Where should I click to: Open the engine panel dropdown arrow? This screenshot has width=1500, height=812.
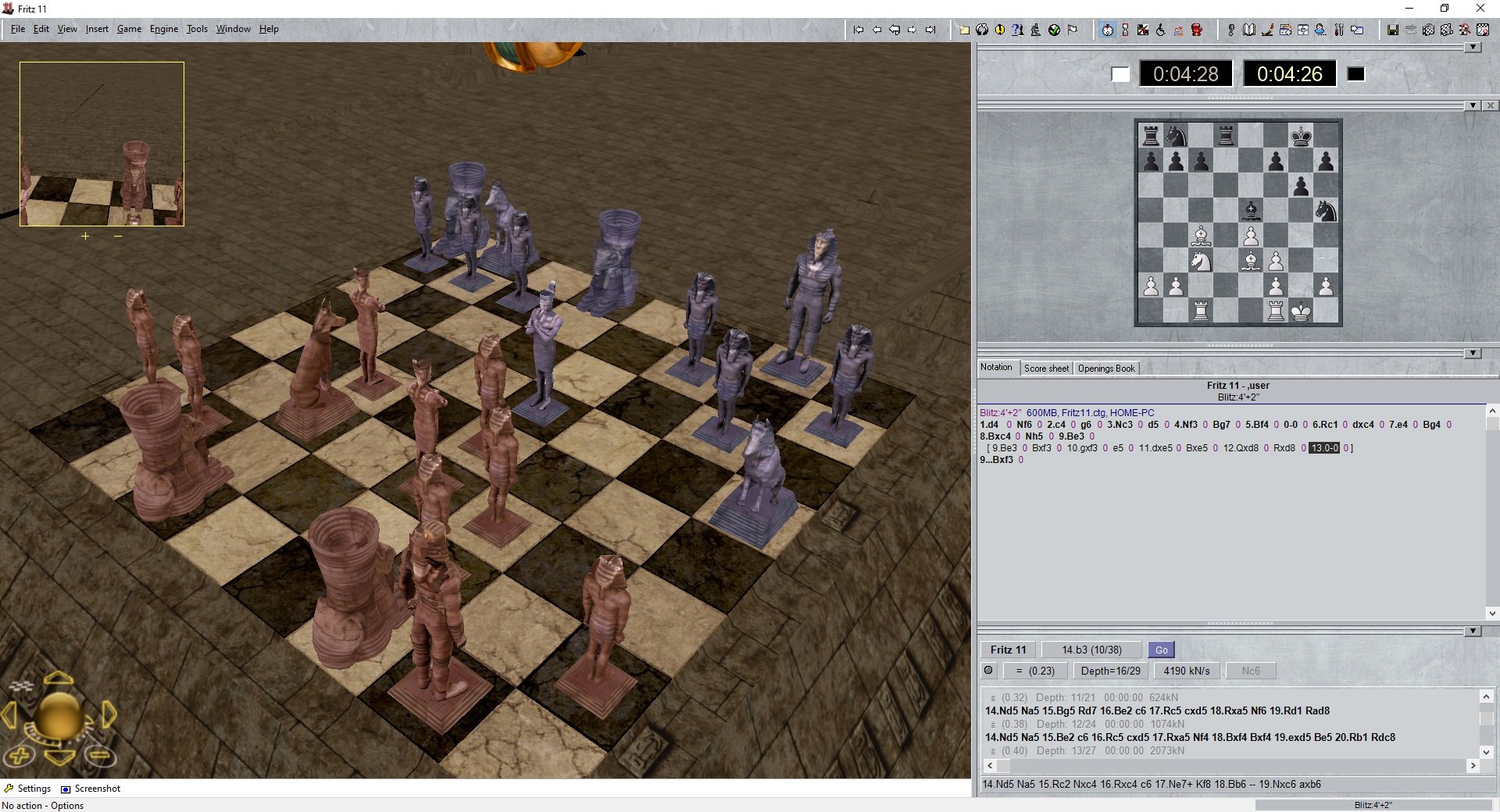coord(1473,631)
